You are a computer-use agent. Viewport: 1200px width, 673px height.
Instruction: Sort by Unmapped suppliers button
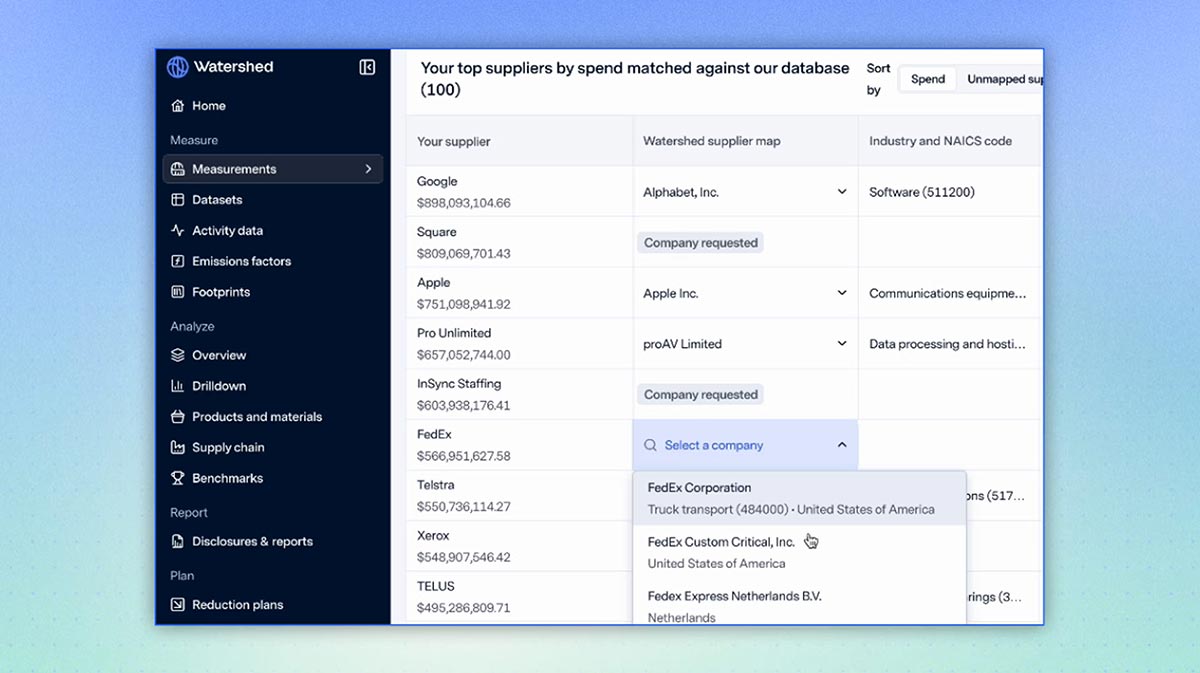click(1001, 79)
